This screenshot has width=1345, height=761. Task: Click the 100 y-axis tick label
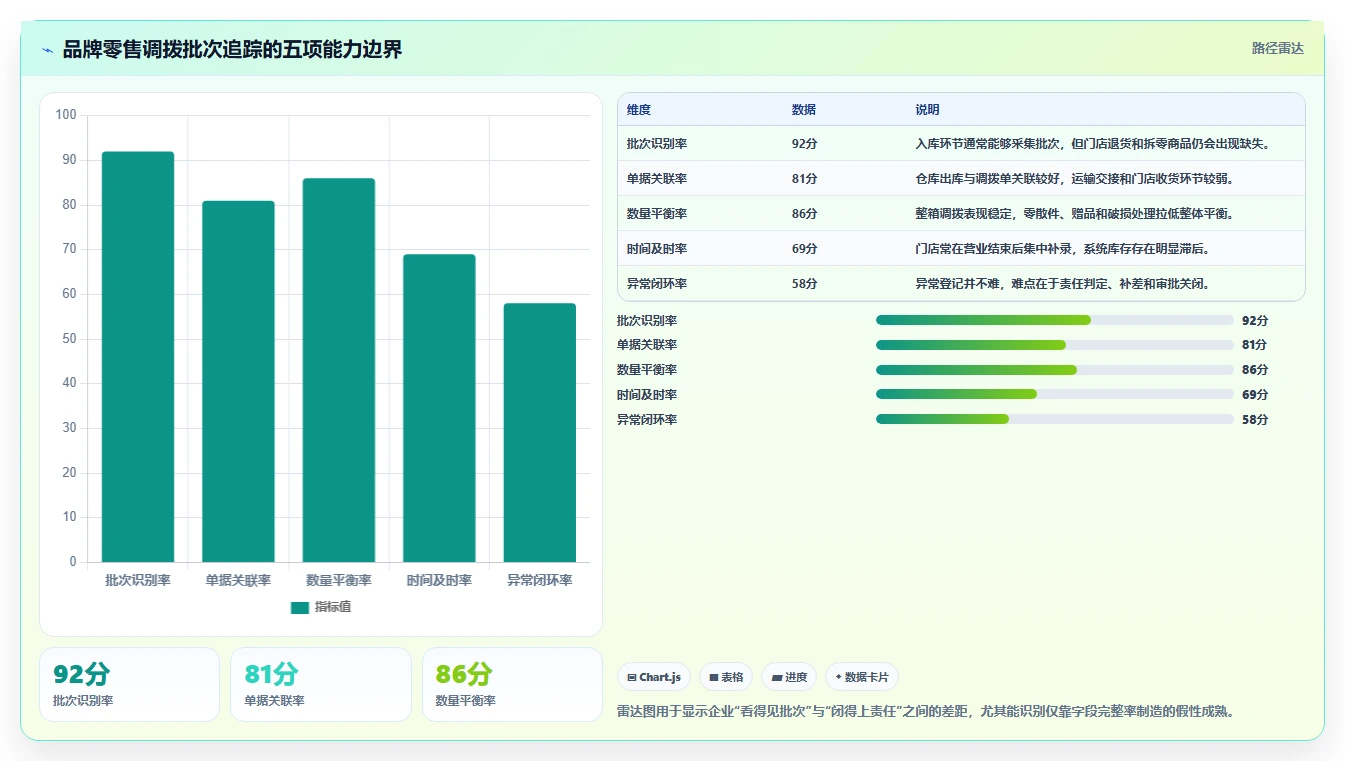[66, 115]
